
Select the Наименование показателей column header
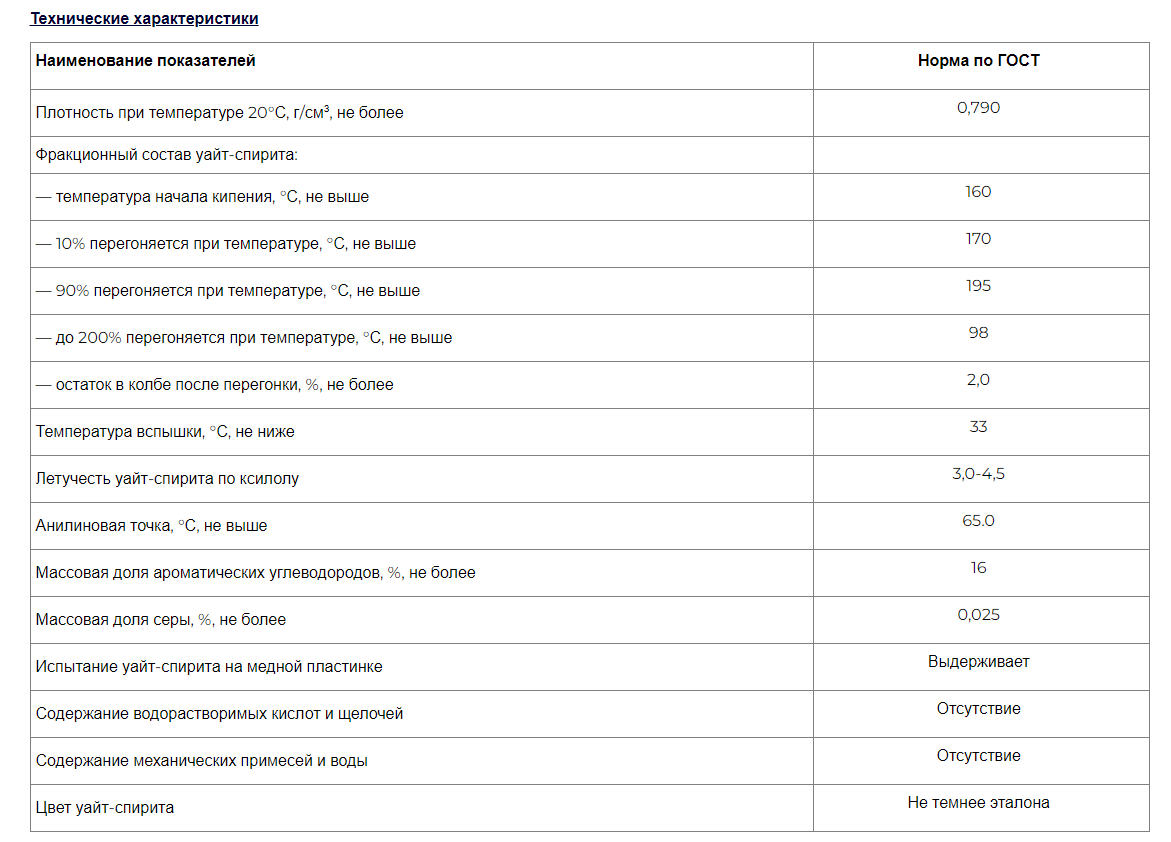coord(146,61)
